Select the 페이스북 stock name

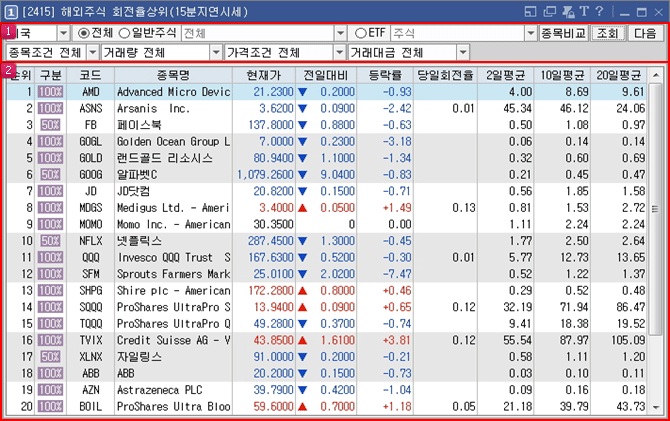pos(140,125)
